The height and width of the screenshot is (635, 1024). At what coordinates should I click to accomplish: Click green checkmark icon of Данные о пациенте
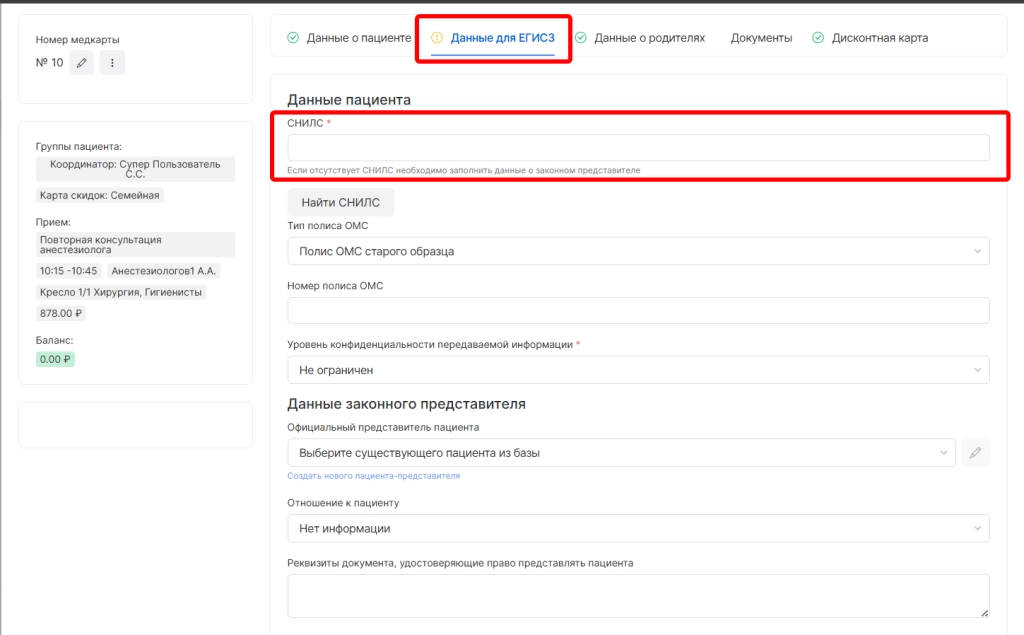click(293, 38)
